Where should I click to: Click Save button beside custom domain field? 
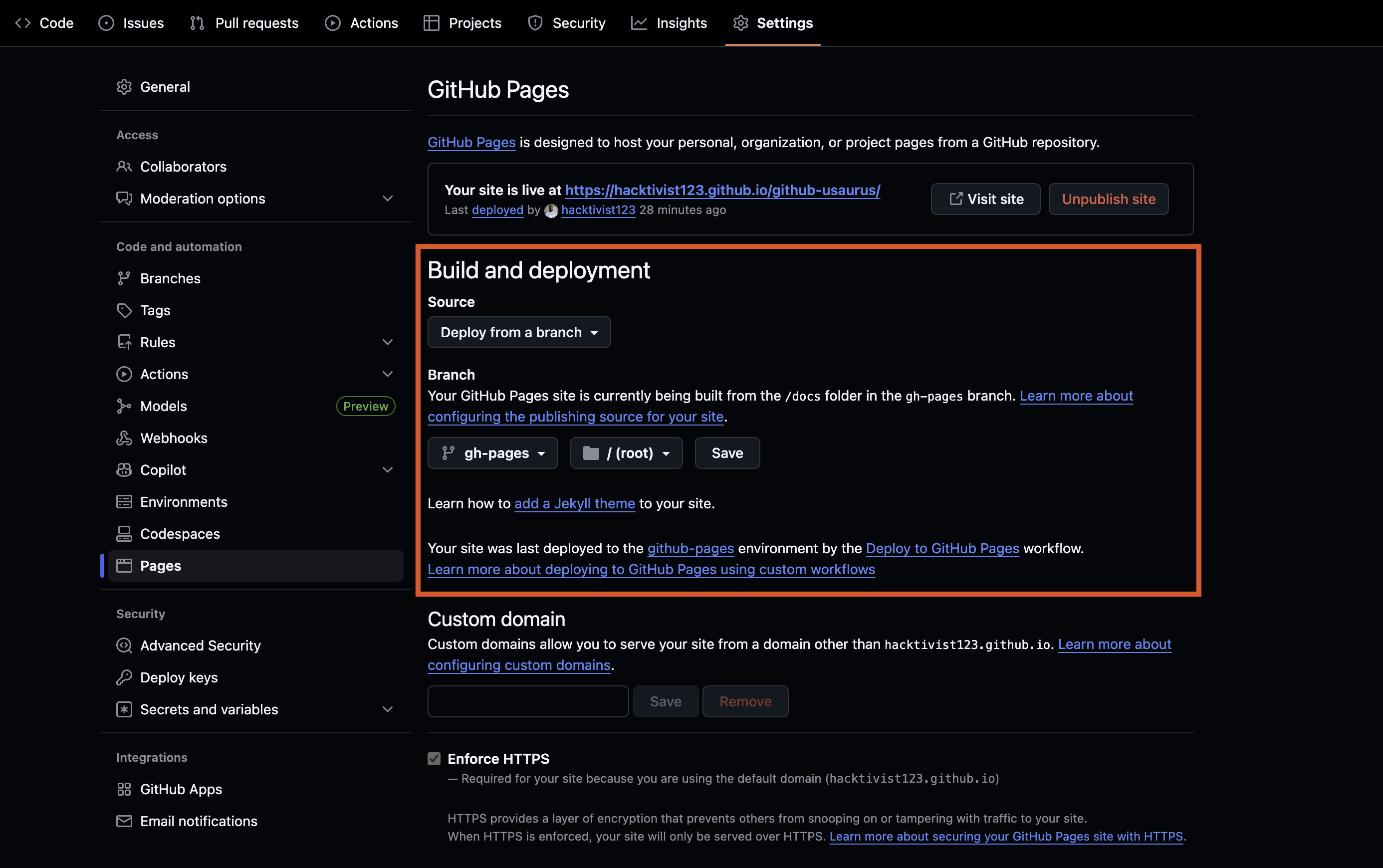666,701
